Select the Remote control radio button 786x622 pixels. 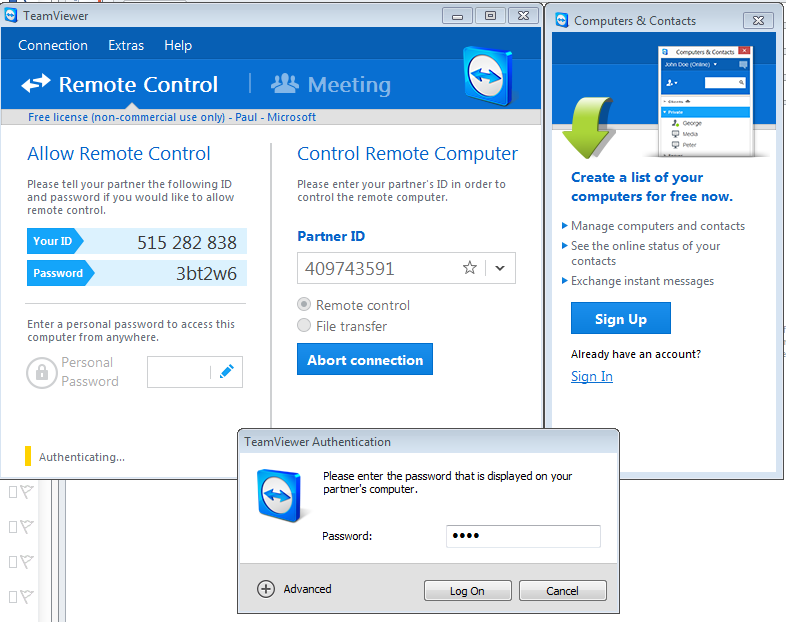[304, 304]
